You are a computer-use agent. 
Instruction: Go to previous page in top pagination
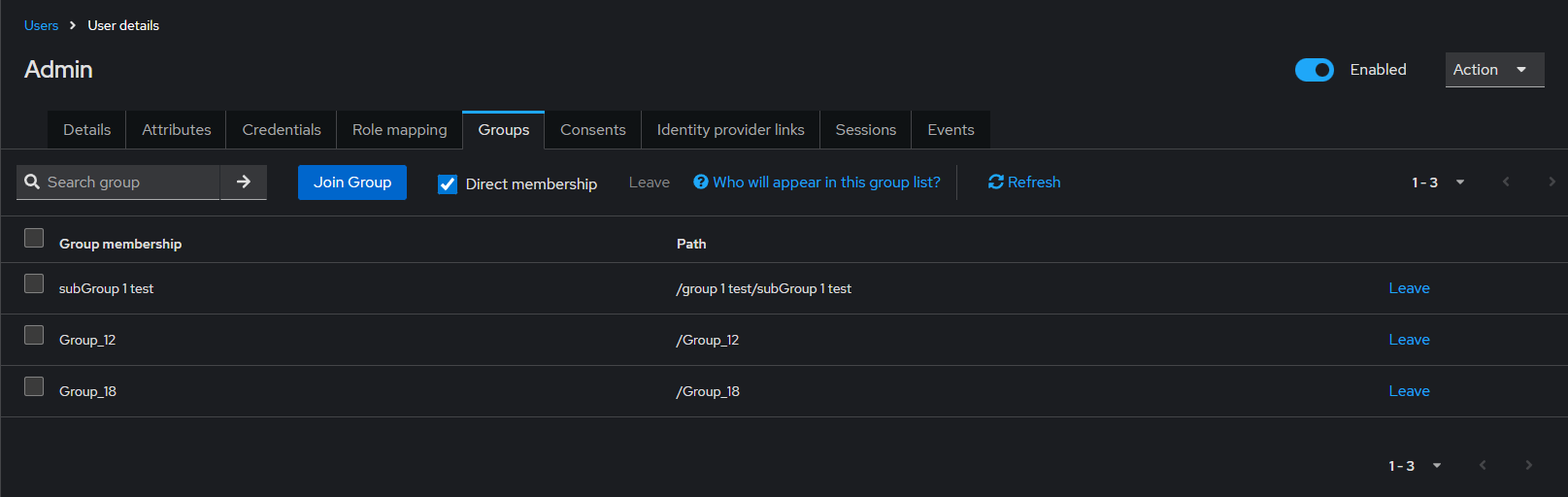[1506, 182]
